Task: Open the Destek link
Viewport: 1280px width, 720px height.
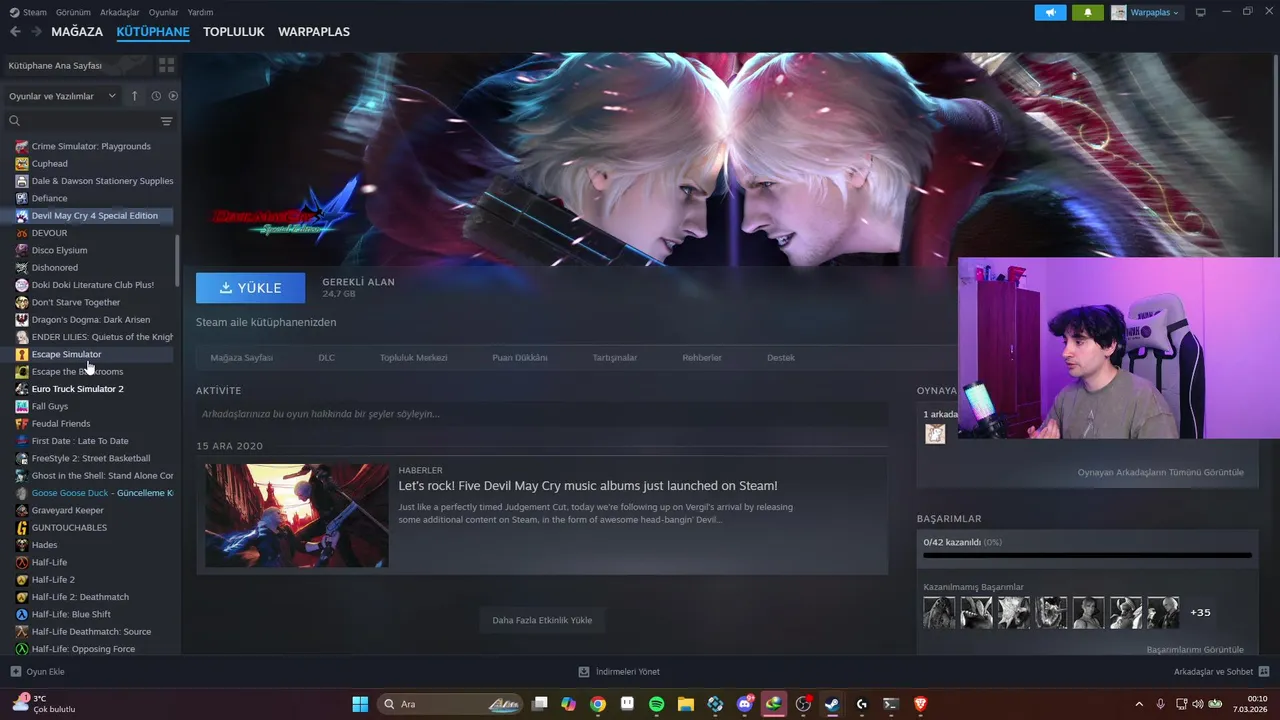Action: tap(781, 357)
